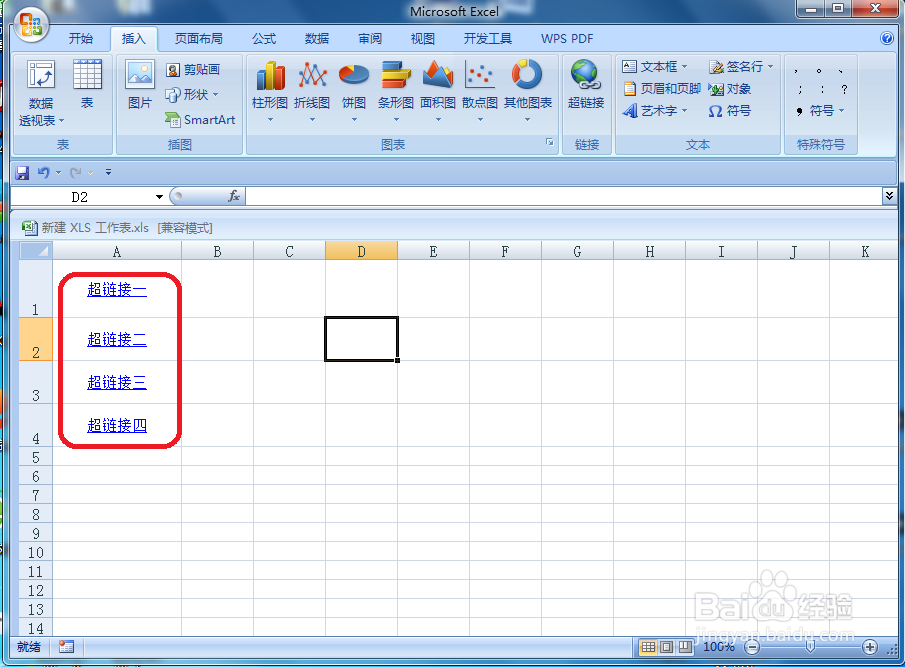Switch to the Home (开始) tab
Viewport: 905px width, 667px height.
click(x=80, y=39)
